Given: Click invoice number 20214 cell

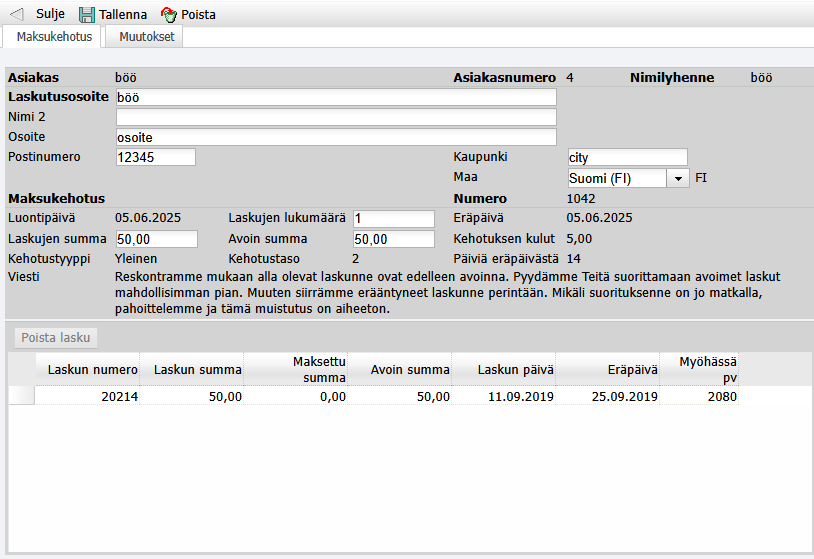Looking at the screenshot, I should pos(88,397).
